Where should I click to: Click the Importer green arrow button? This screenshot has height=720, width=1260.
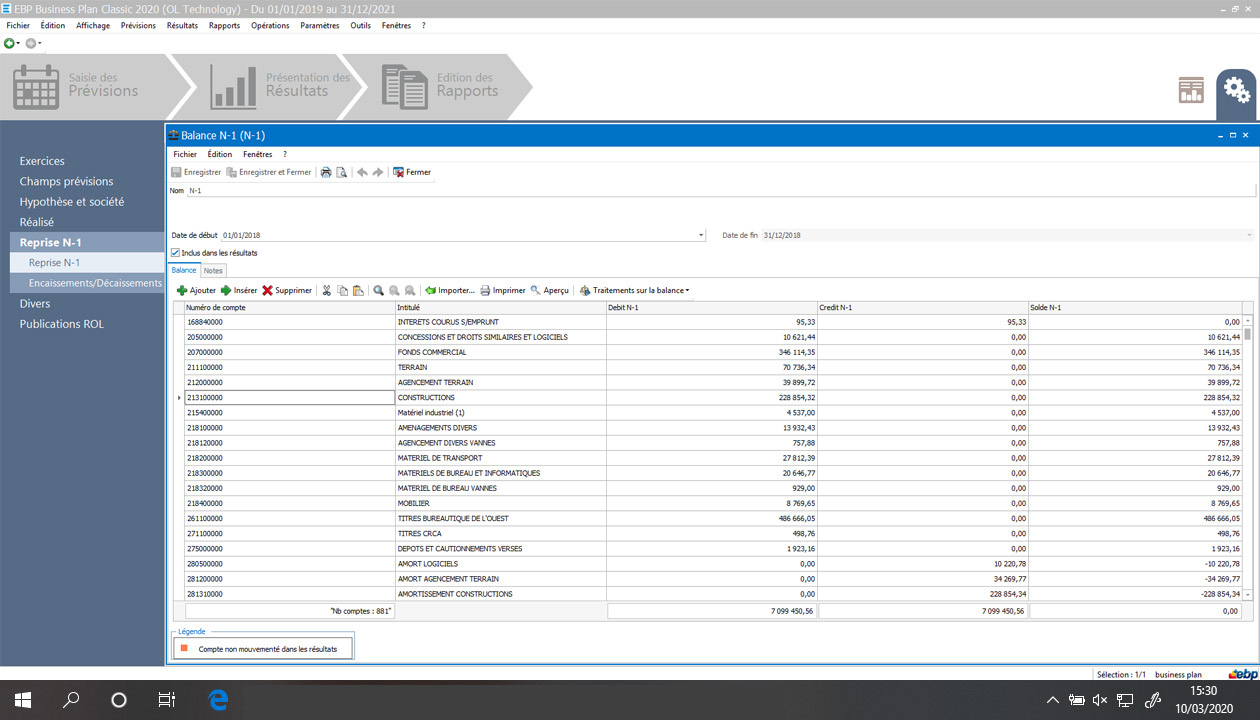point(449,290)
